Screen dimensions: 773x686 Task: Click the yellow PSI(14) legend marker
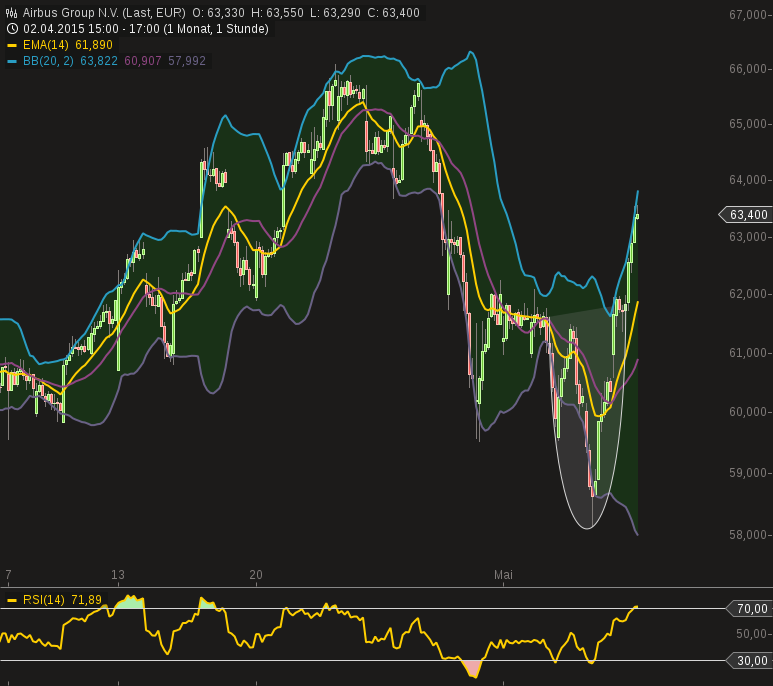pyautogui.click(x=12, y=600)
